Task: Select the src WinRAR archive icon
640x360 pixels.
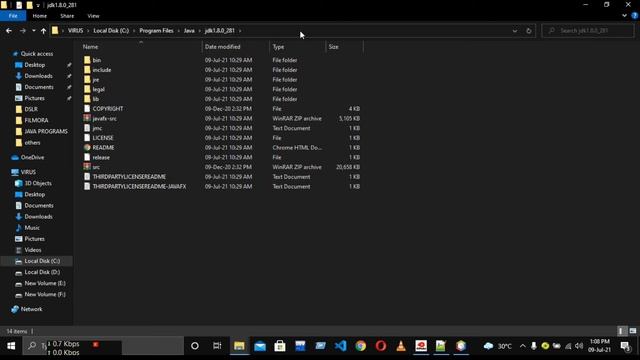Action: click(87, 167)
